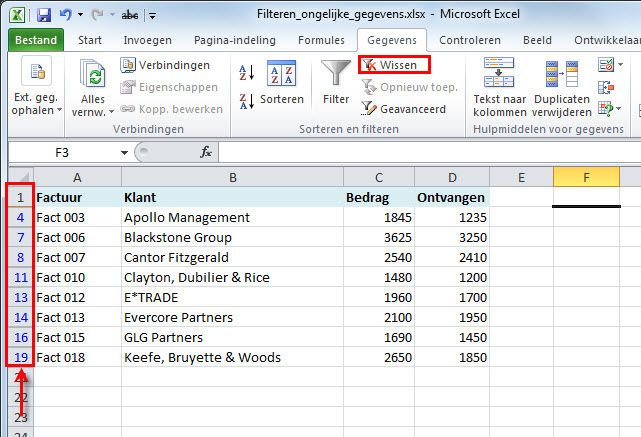
Task: Click cell Apollo Management
Action: click(232, 217)
